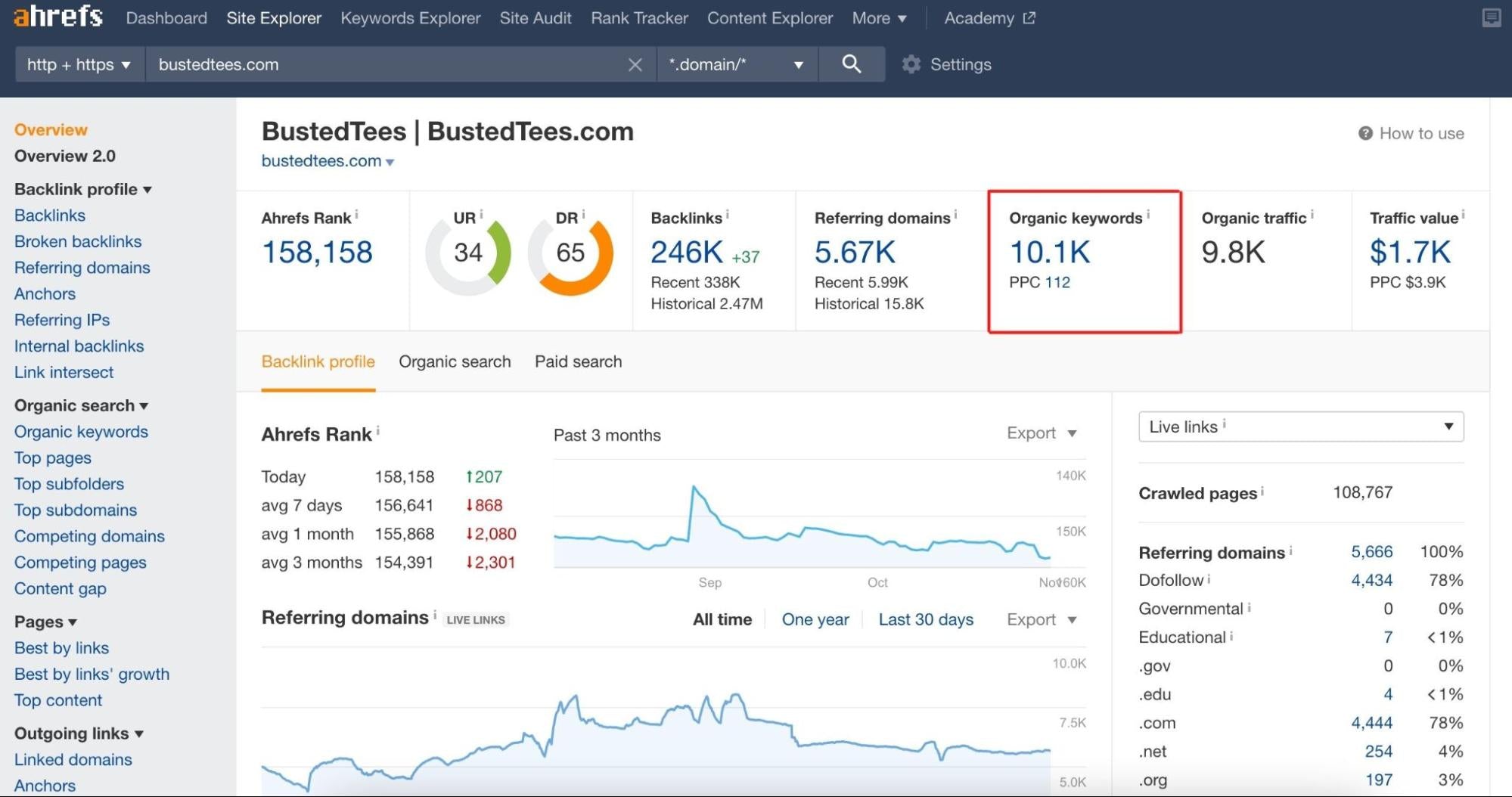The height and width of the screenshot is (797, 1512).
Task: Switch referring domains chart to Last 30 days
Action: (925, 619)
